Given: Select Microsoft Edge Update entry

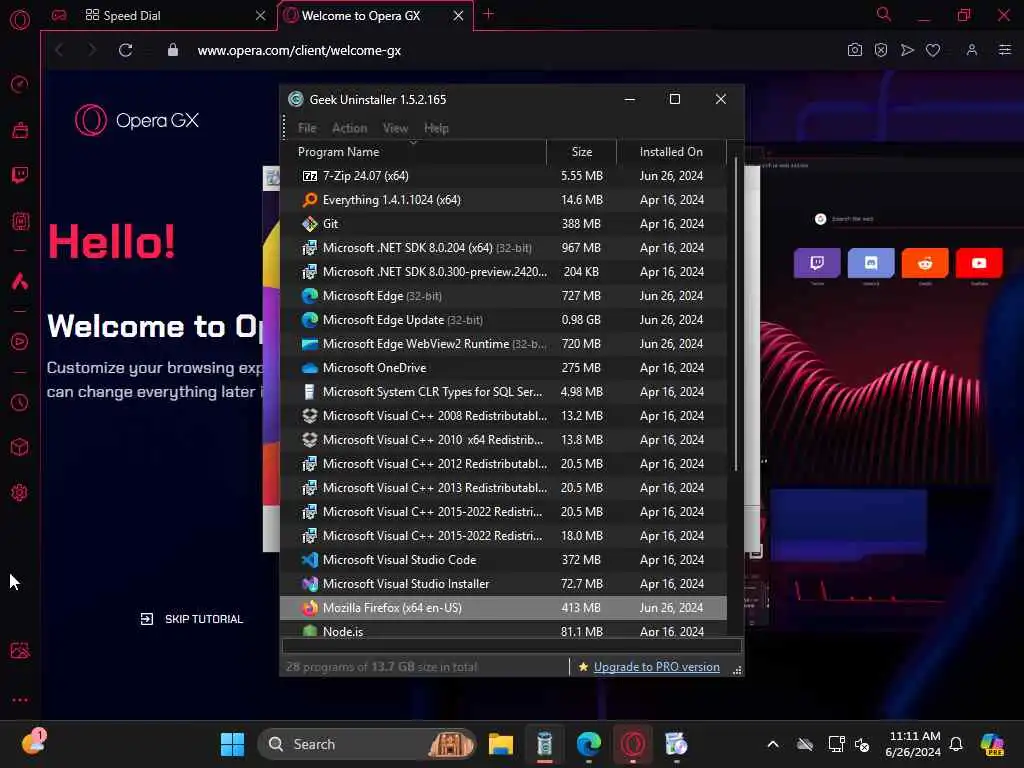Looking at the screenshot, I should pos(503,320).
